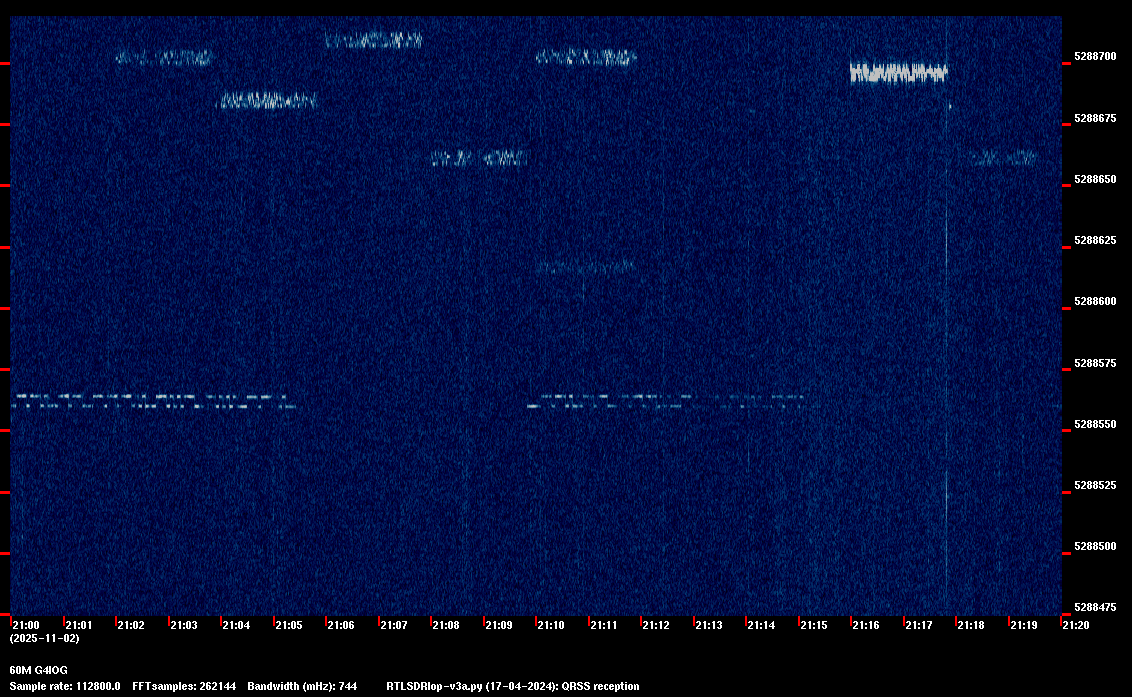The height and width of the screenshot is (697, 1132).
Task: Click the 21:16 time axis label
Action: click(x=866, y=625)
